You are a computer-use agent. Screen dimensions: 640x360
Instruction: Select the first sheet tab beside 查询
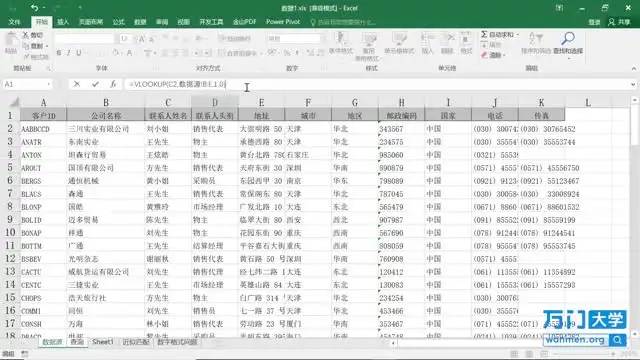coord(52,342)
